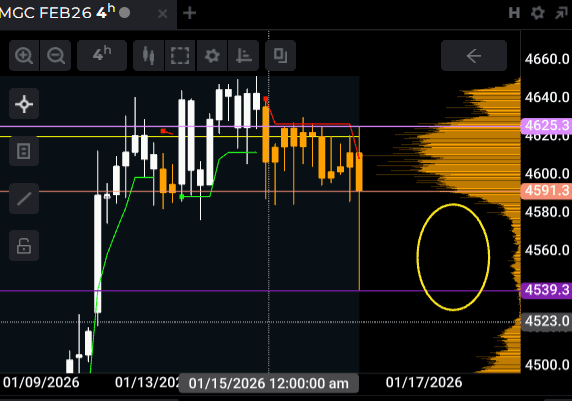Click the back arrow button

point(474,55)
